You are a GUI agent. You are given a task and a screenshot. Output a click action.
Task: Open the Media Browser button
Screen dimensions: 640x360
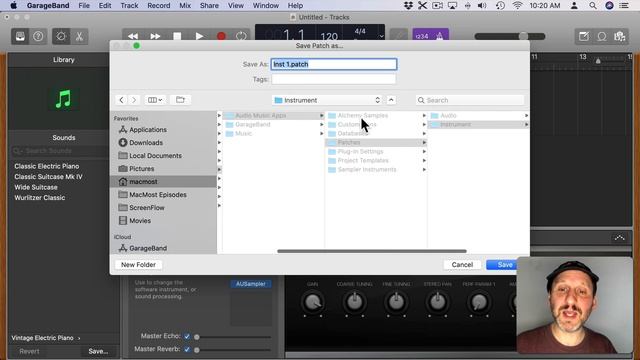(620, 36)
